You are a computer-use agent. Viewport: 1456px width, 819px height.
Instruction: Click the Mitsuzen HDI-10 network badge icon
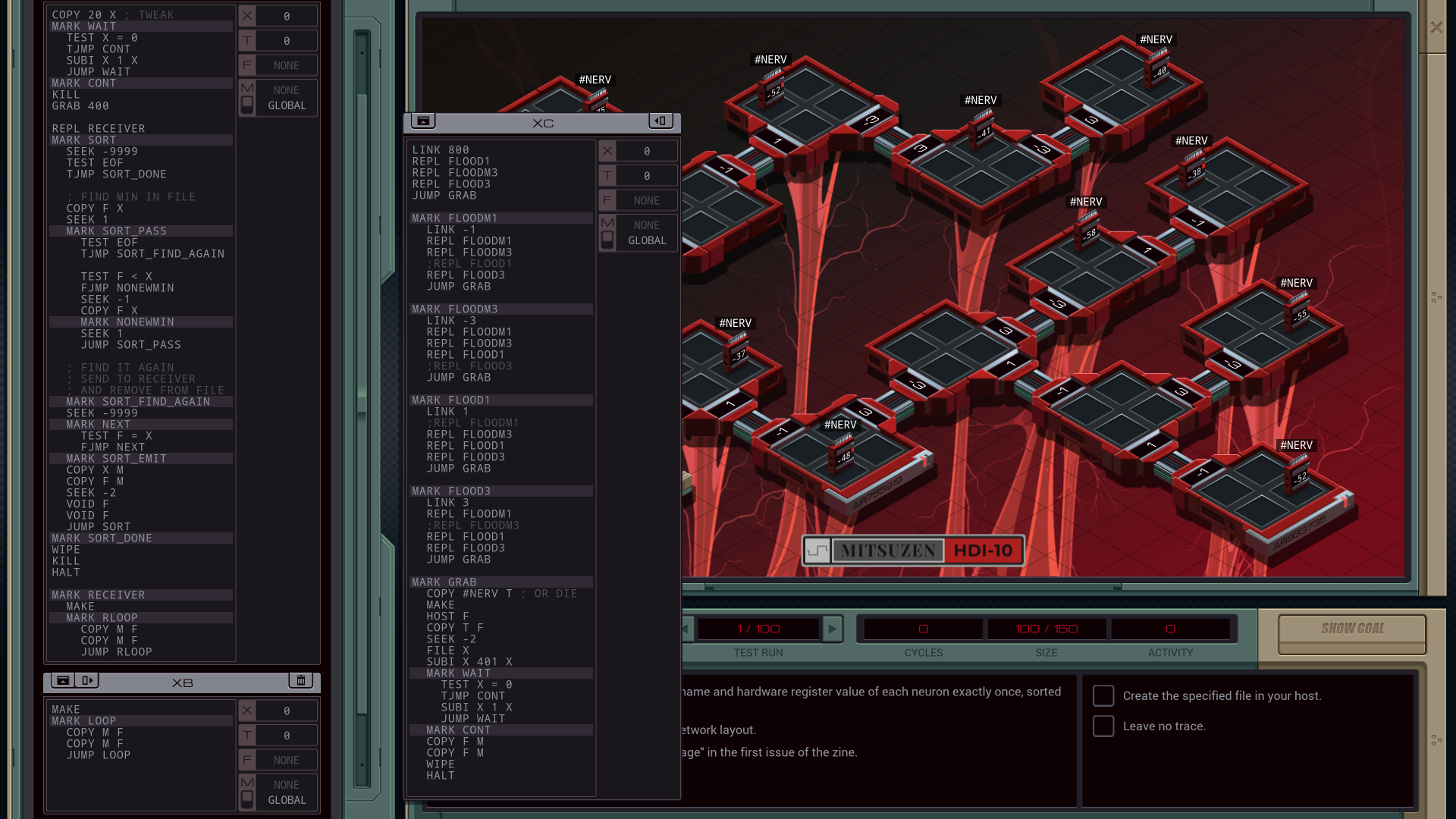[817, 551]
